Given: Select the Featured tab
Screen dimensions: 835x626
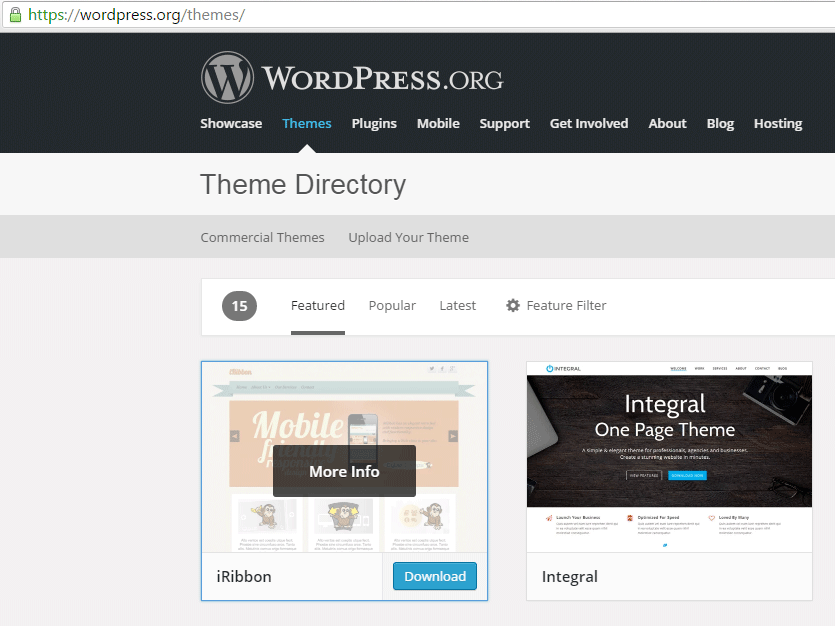Looking at the screenshot, I should (x=318, y=306).
